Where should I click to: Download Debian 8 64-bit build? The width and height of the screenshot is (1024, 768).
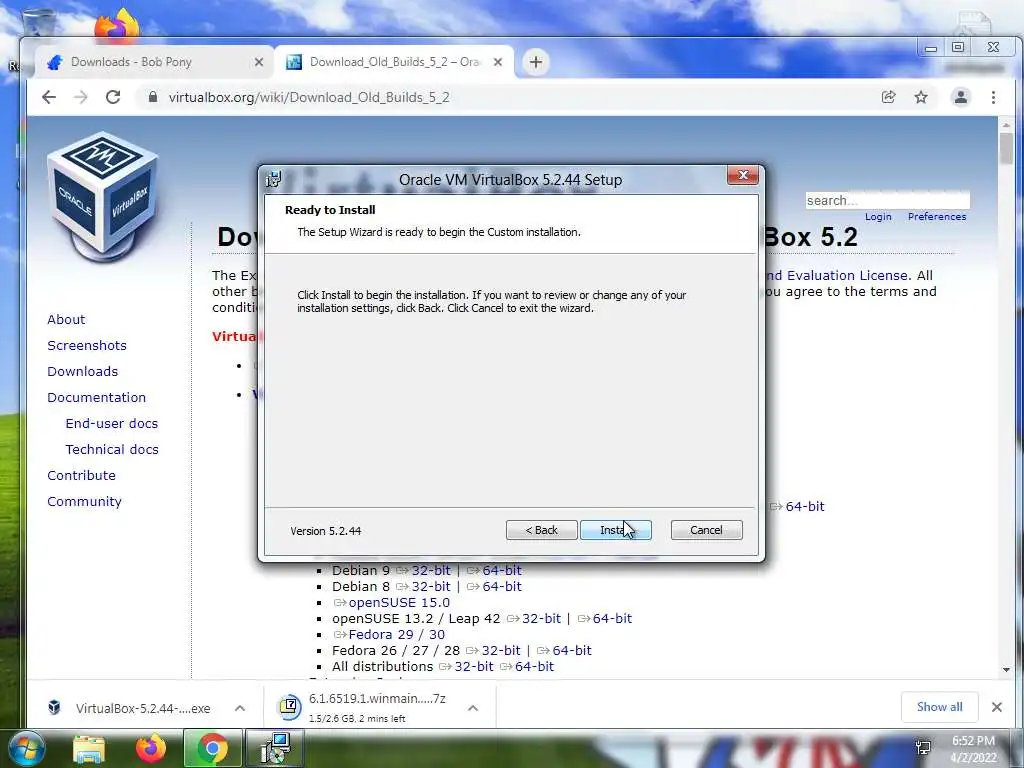click(502, 586)
